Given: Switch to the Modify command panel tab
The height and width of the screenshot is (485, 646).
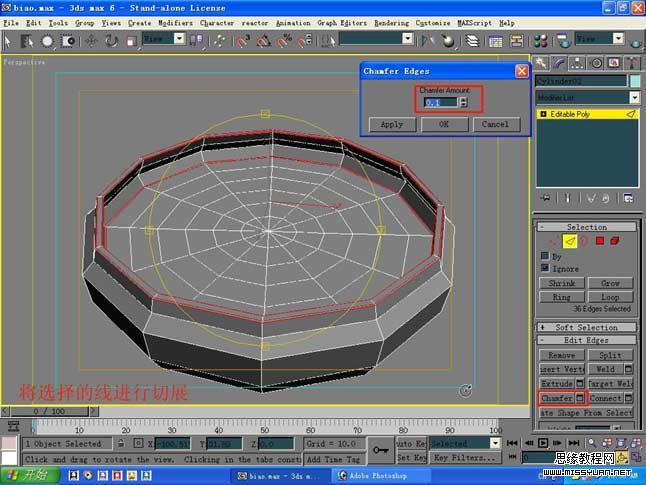Looking at the screenshot, I should pyautogui.click(x=559, y=63).
